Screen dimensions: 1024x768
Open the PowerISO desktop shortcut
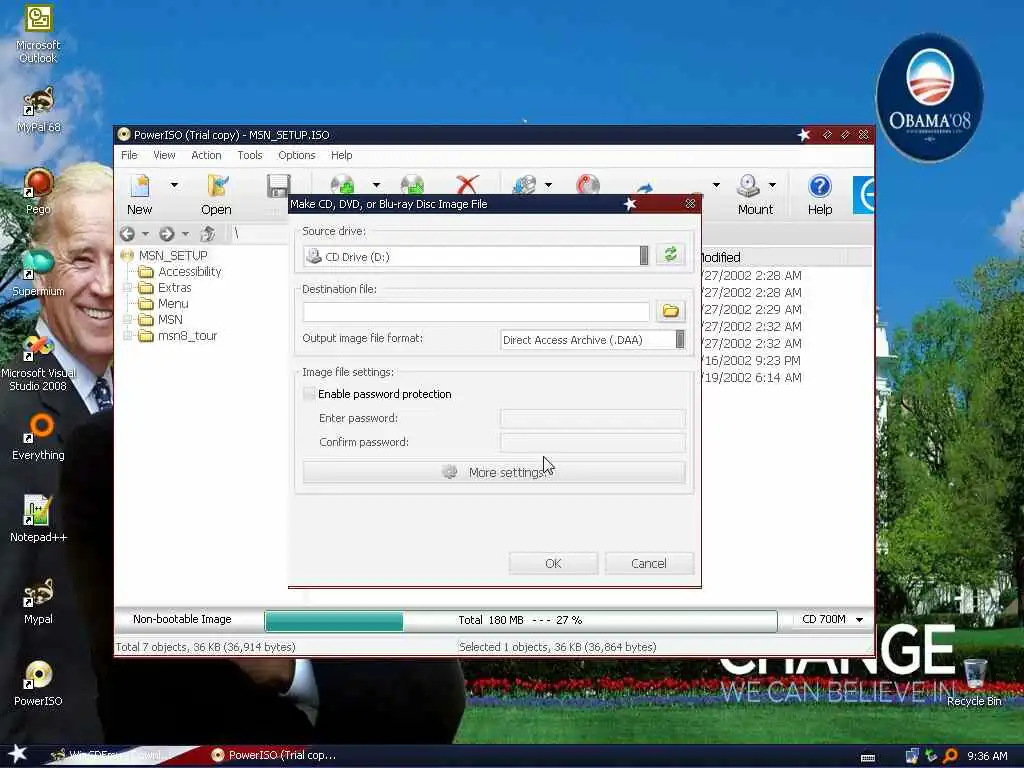coord(38,682)
